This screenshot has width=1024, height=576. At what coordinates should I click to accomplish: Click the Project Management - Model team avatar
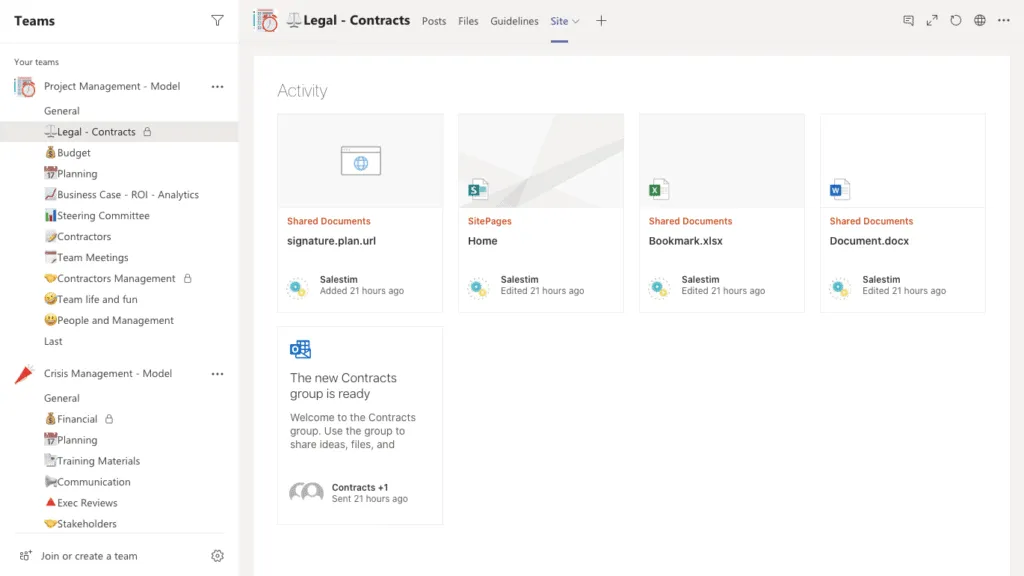[x=25, y=86]
